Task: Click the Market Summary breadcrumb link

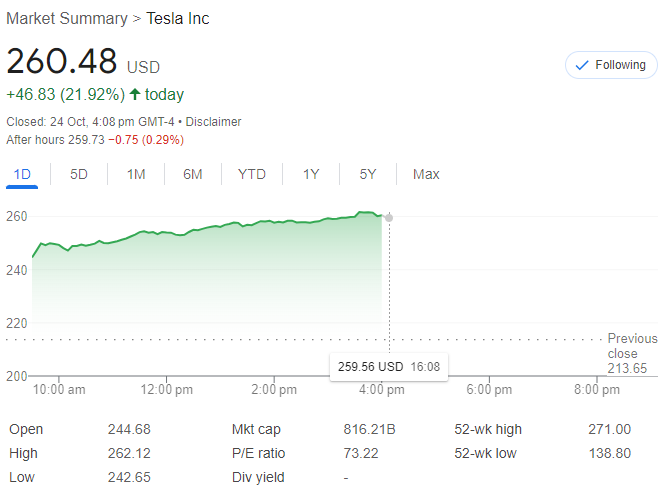Action: (66, 18)
